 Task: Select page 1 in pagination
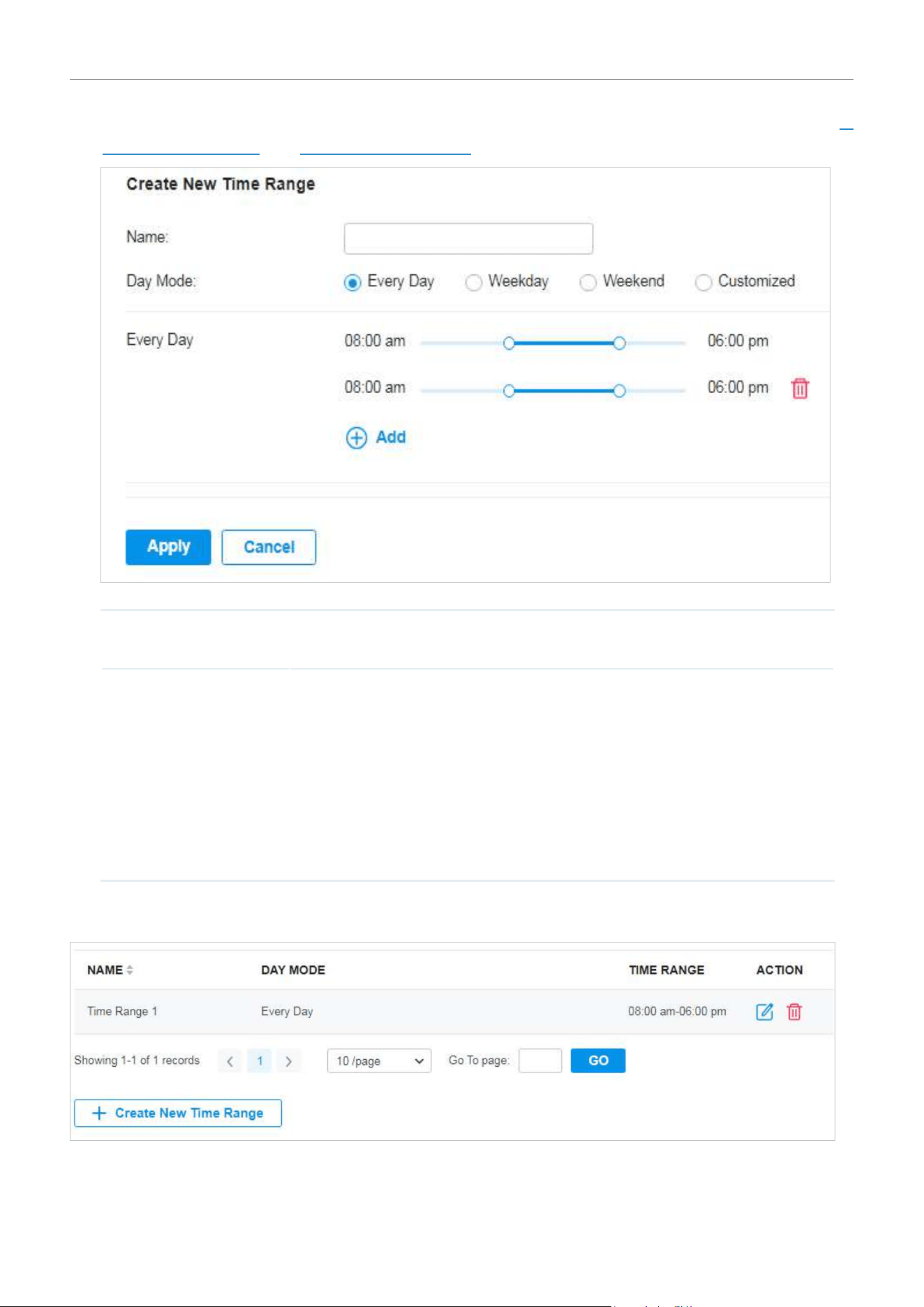pos(260,1061)
